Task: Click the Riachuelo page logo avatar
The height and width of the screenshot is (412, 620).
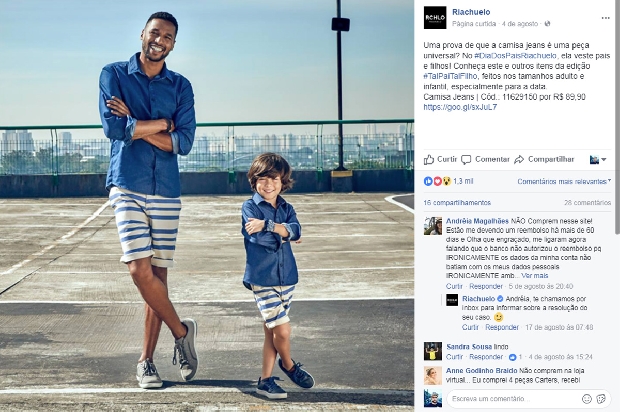Action: click(435, 17)
